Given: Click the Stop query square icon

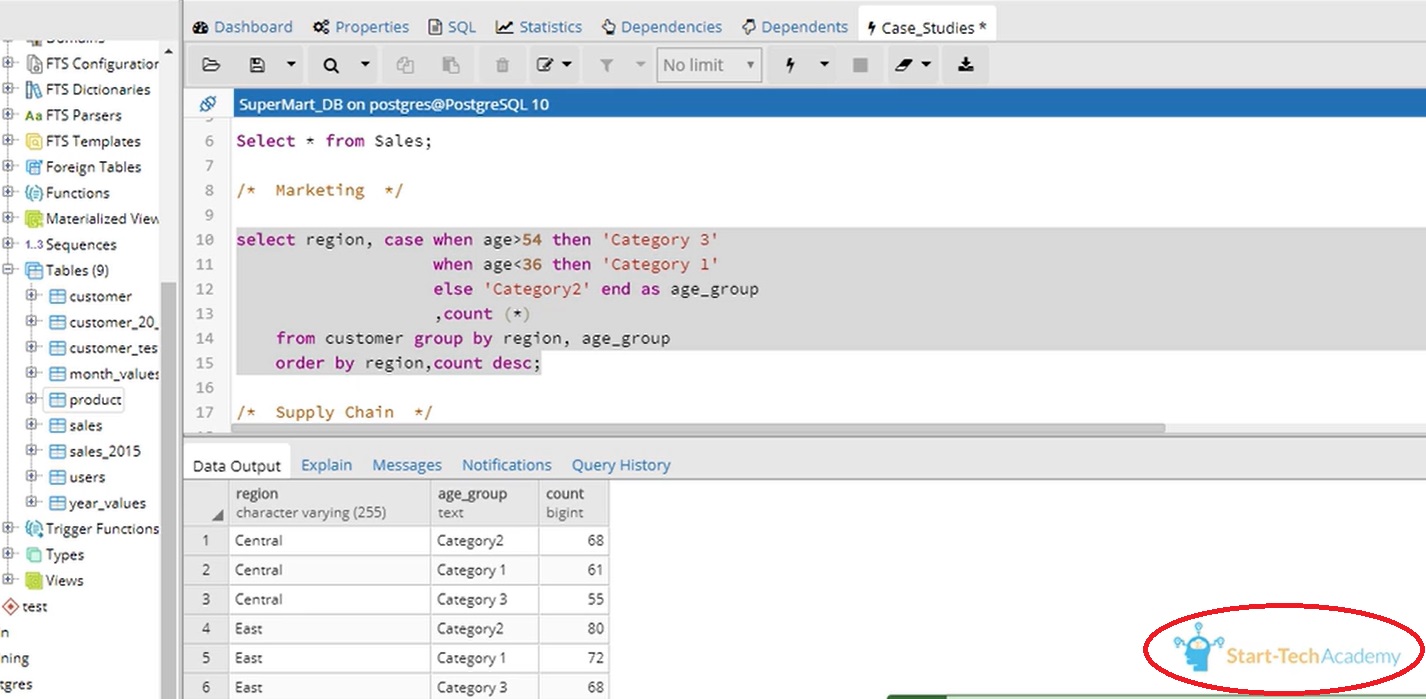Looking at the screenshot, I should click(860, 65).
